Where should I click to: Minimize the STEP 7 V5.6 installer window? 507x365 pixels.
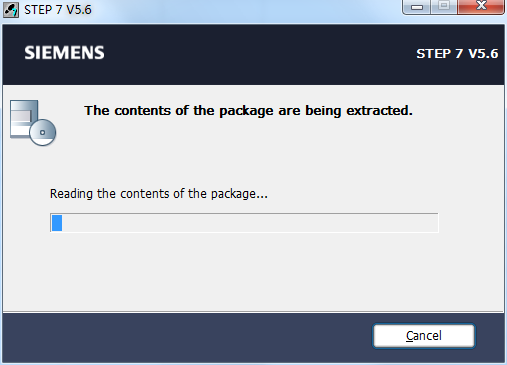point(417,7)
